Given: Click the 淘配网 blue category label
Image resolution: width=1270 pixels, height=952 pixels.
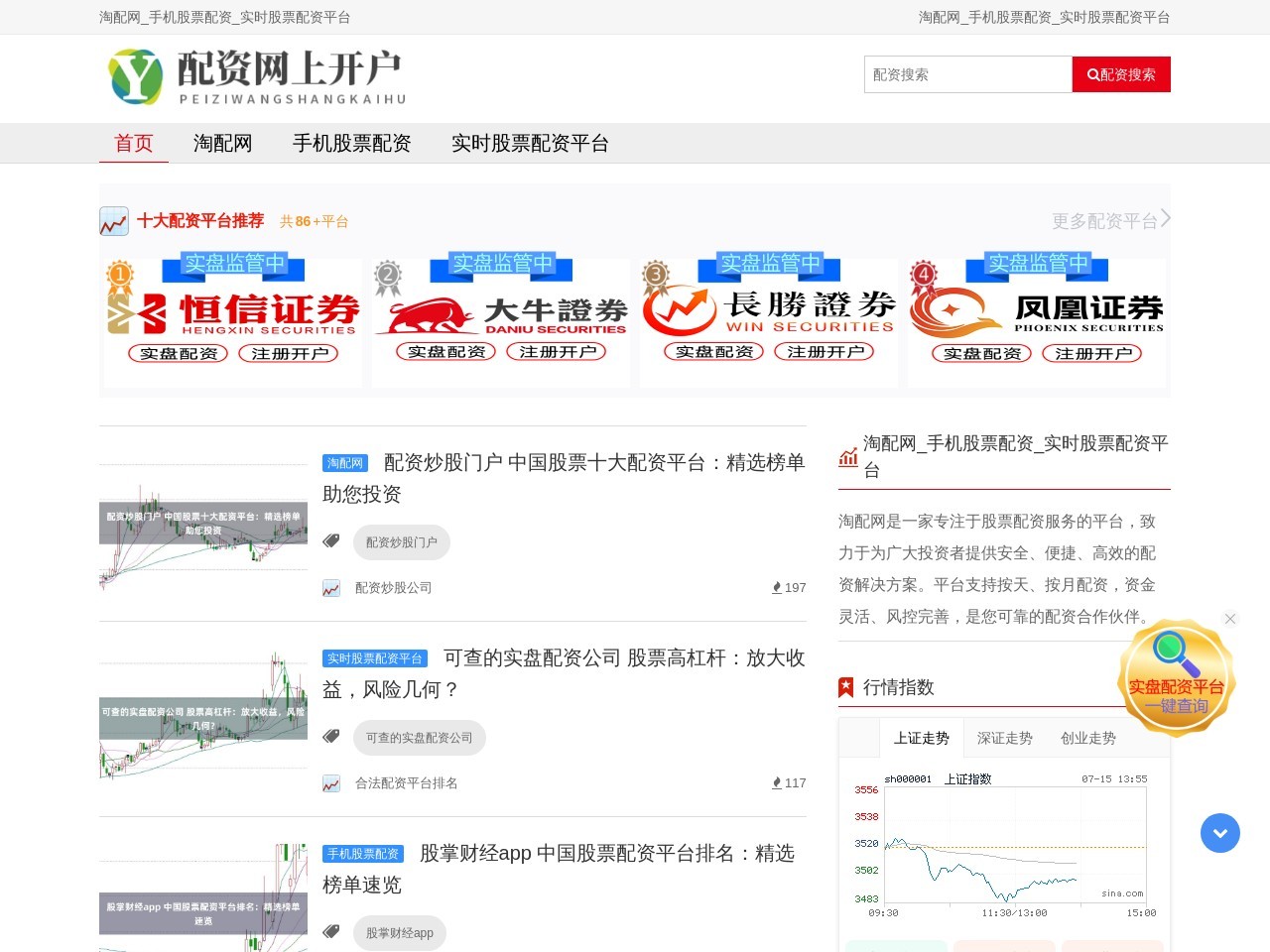Looking at the screenshot, I should (345, 463).
